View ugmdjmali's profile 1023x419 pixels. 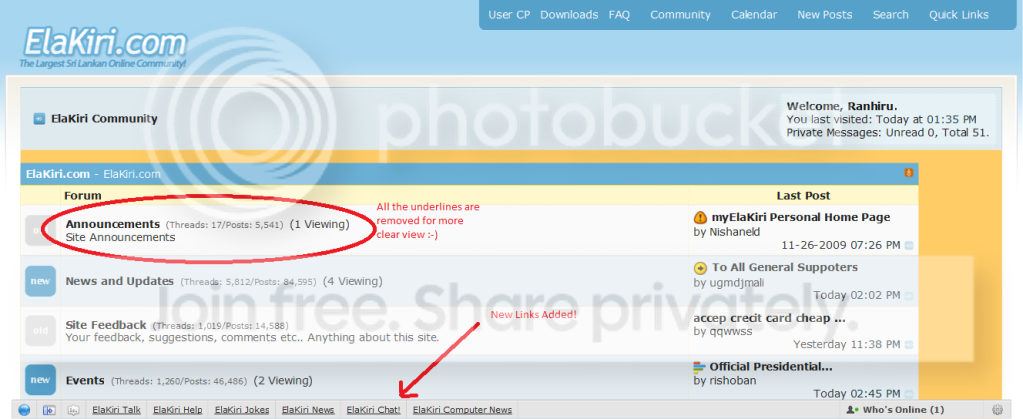[736, 283]
